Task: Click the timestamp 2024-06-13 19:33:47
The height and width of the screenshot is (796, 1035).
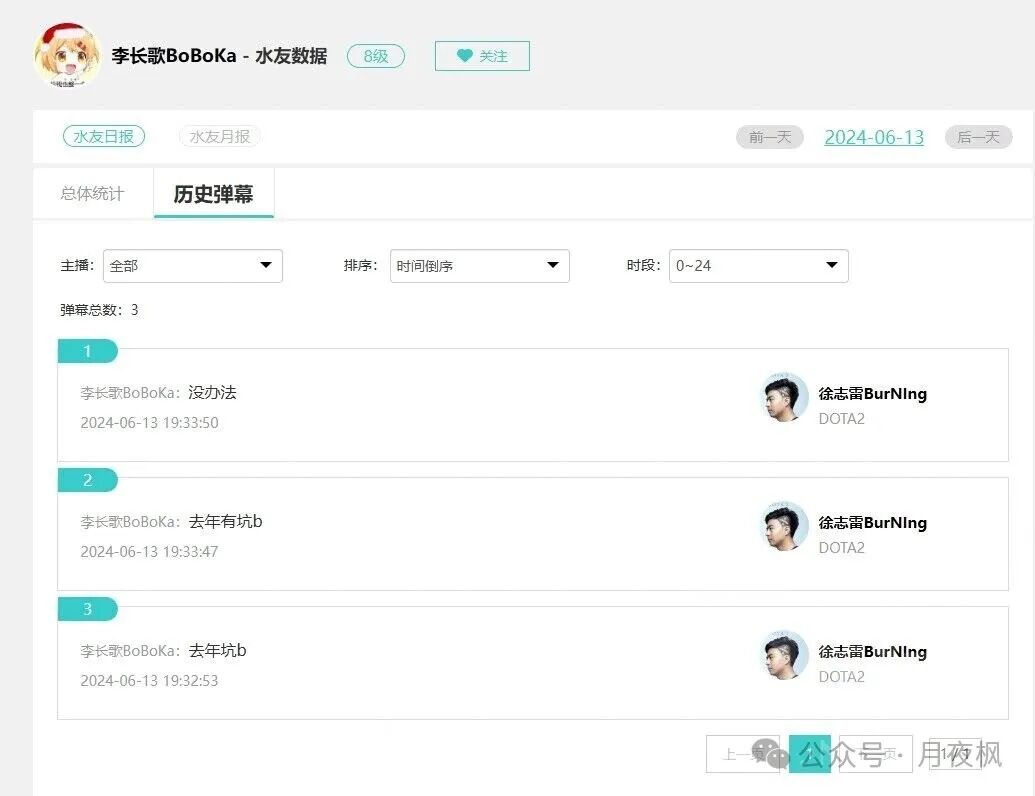Action: (149, 552)
